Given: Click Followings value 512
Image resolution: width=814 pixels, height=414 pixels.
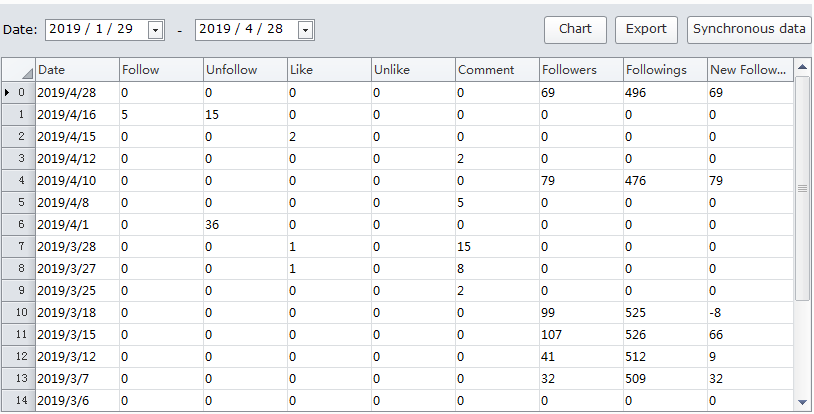Looking at the screenshot, I should pyautogui.click(x=666, y=356).
